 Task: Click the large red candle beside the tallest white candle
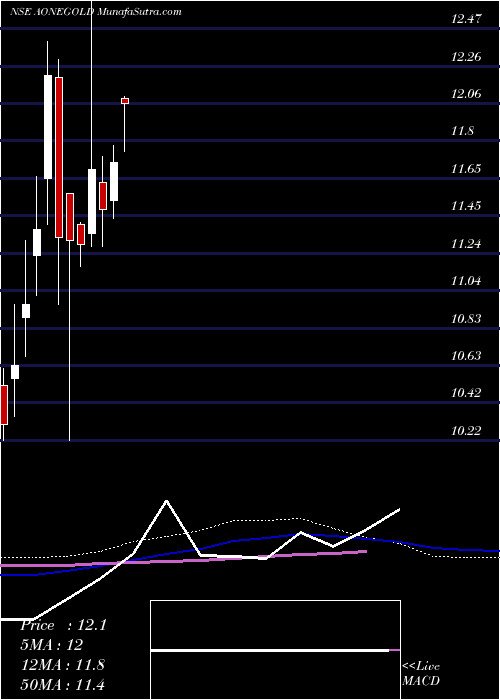(58, 158)
